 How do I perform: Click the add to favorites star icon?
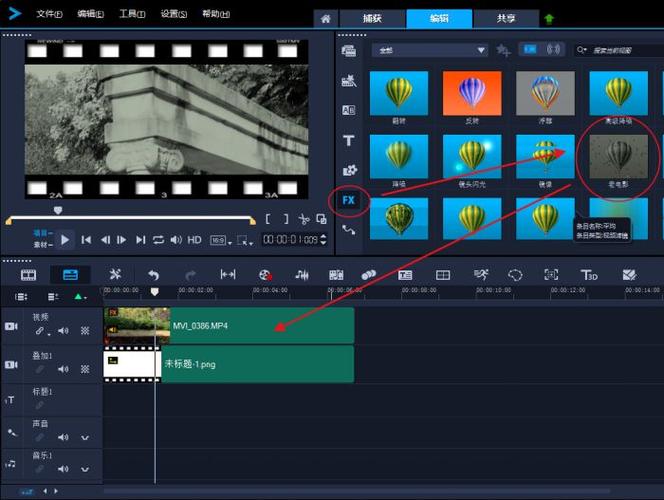[503, 50]
